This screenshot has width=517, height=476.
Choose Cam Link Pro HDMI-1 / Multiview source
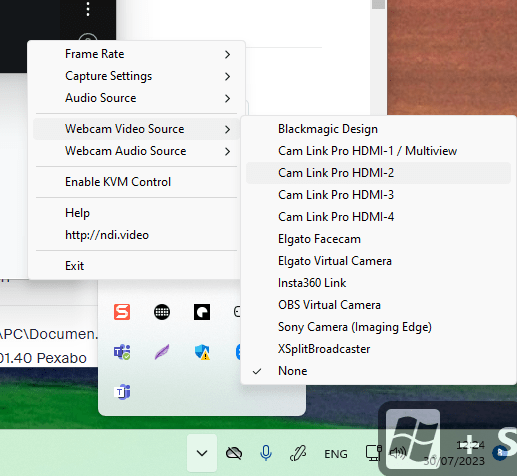coord(378,151)
